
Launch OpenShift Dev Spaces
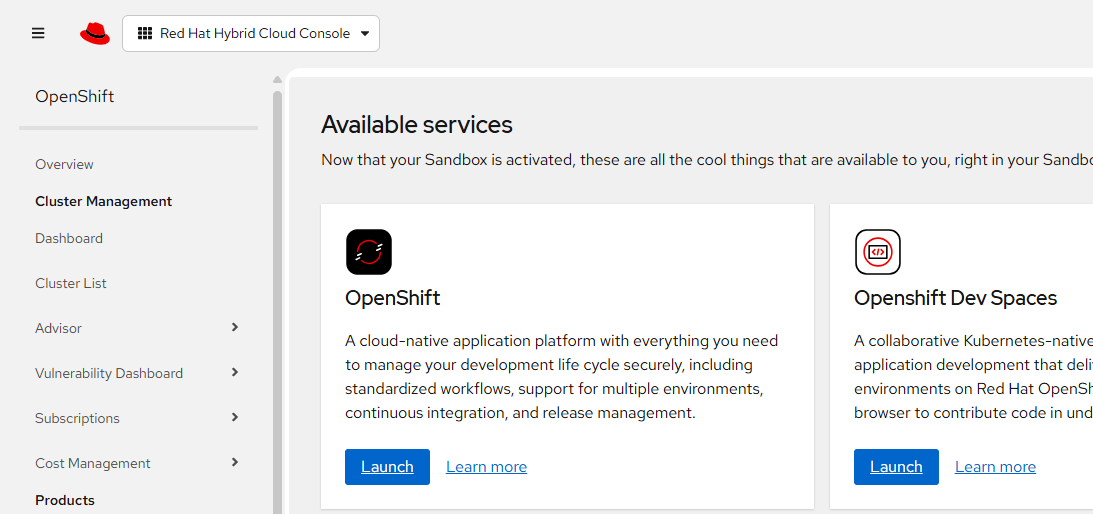[x=896, y=467]
